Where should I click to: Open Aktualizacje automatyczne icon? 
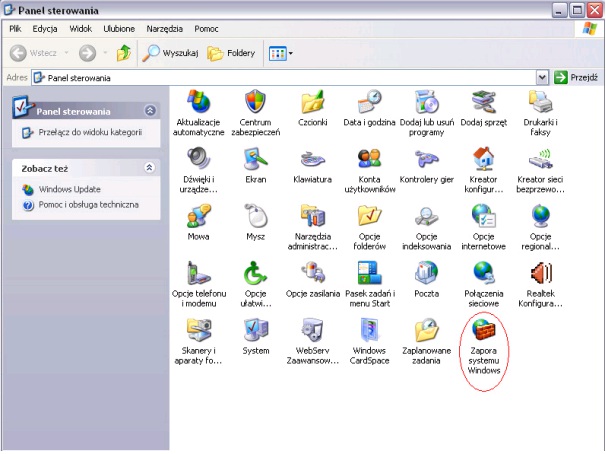(198, 102)
